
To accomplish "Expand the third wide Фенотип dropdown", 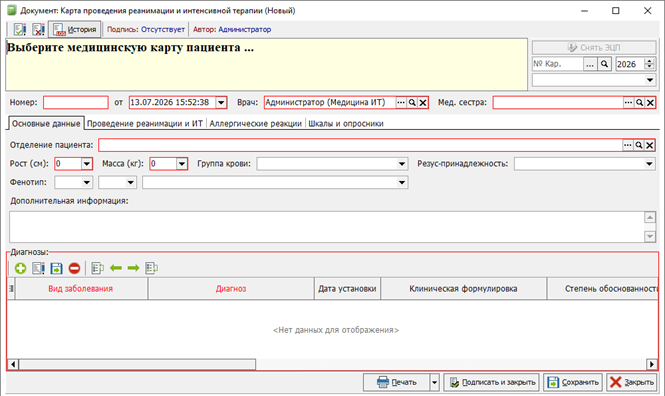I will (x=402, y=182).
